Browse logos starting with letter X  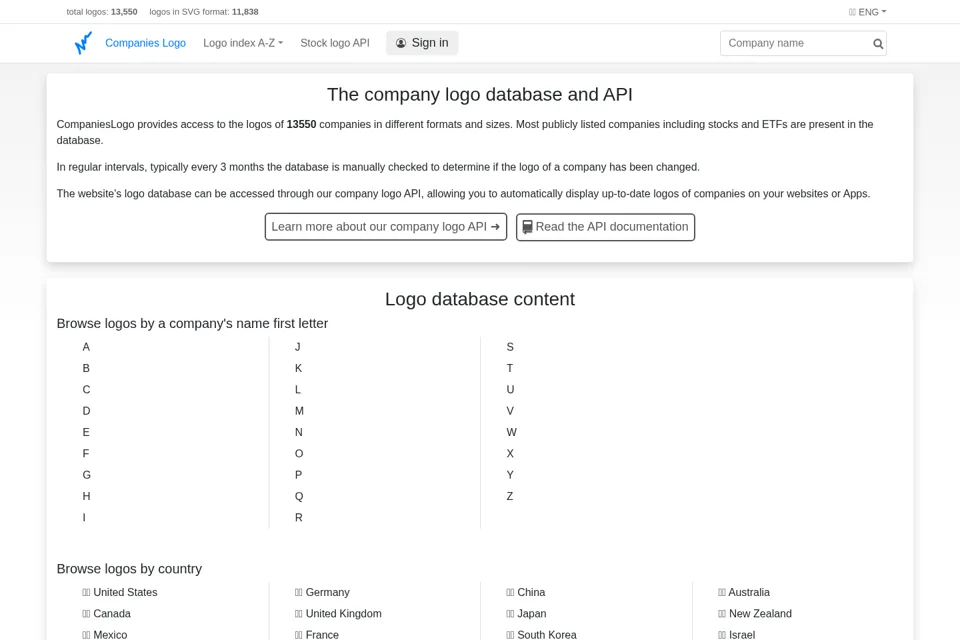click(x=510, y=454)
